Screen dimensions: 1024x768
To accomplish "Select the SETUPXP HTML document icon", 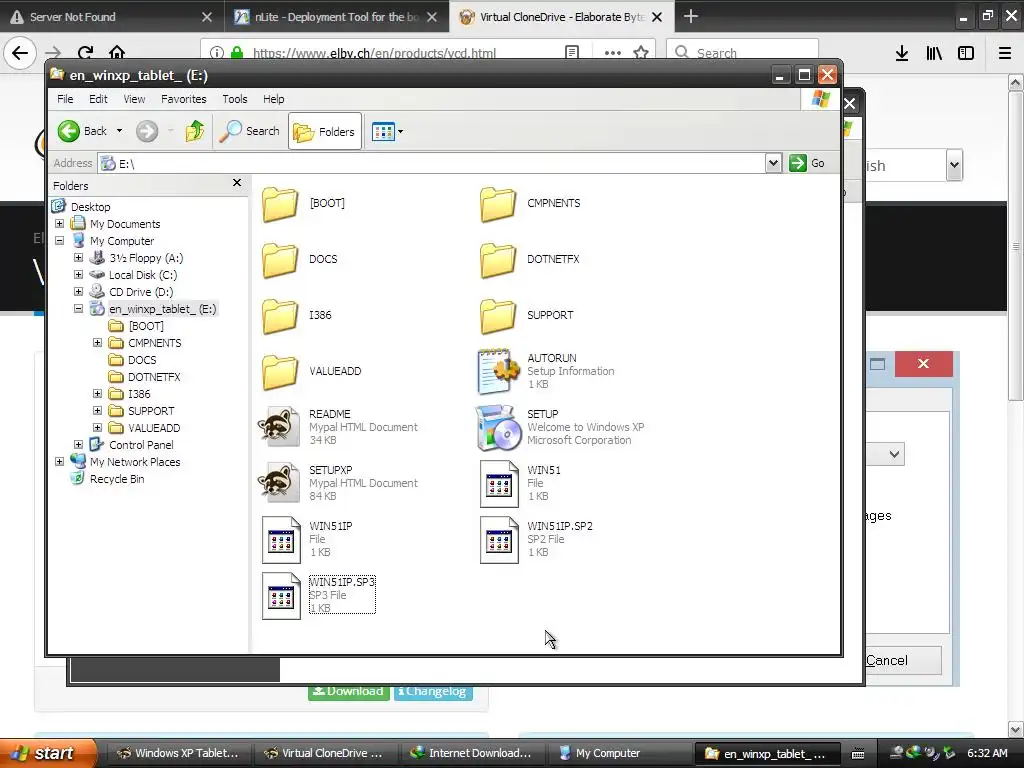I will [280, 483].
